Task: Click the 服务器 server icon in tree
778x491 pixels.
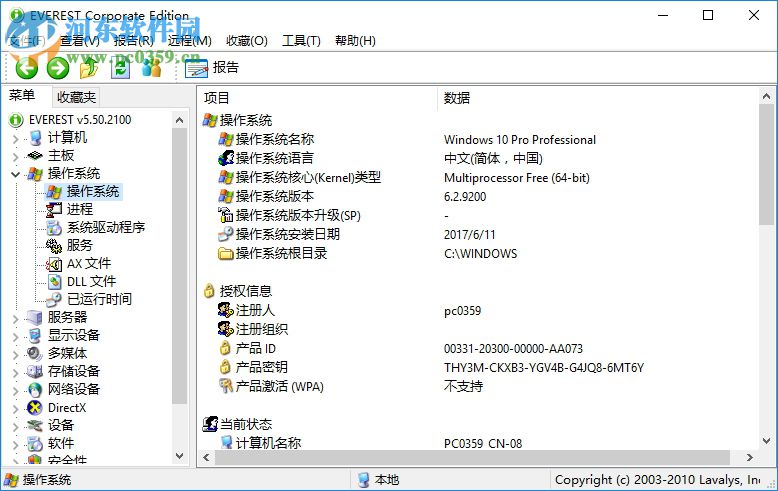Action: click(x=35, y=317)
